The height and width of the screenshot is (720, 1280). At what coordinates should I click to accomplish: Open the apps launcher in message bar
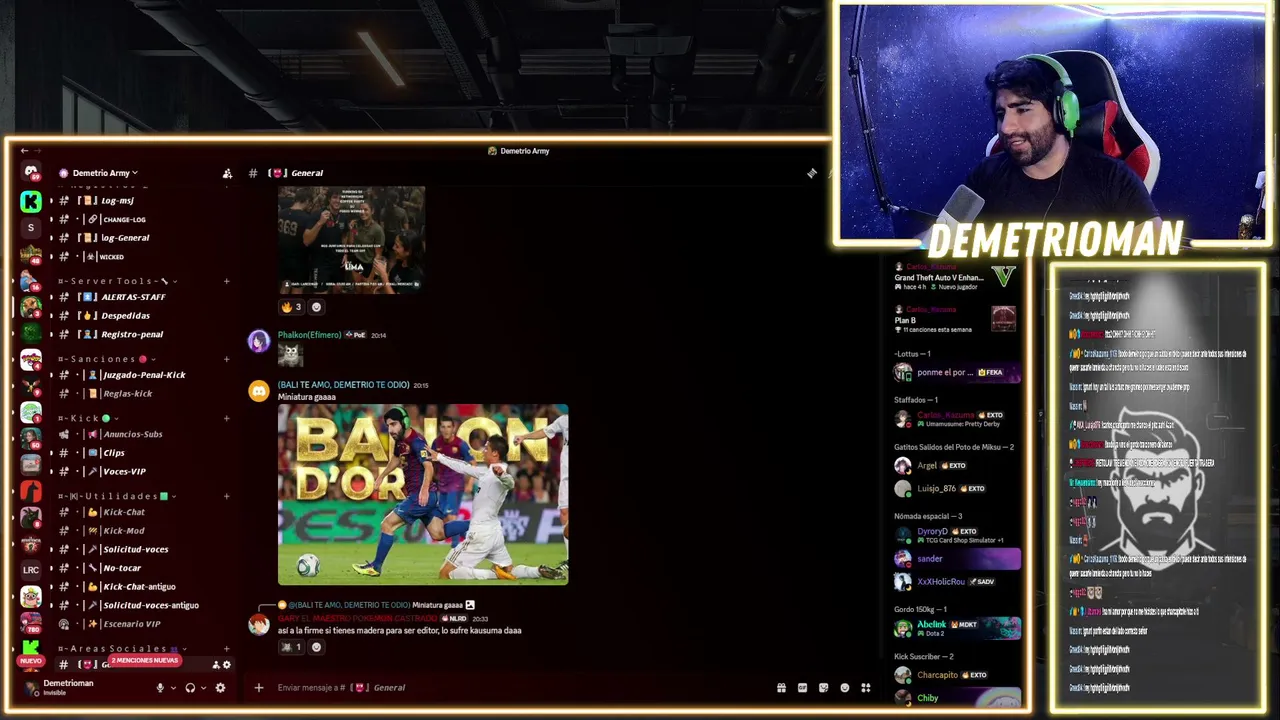(x=866, y=688)
